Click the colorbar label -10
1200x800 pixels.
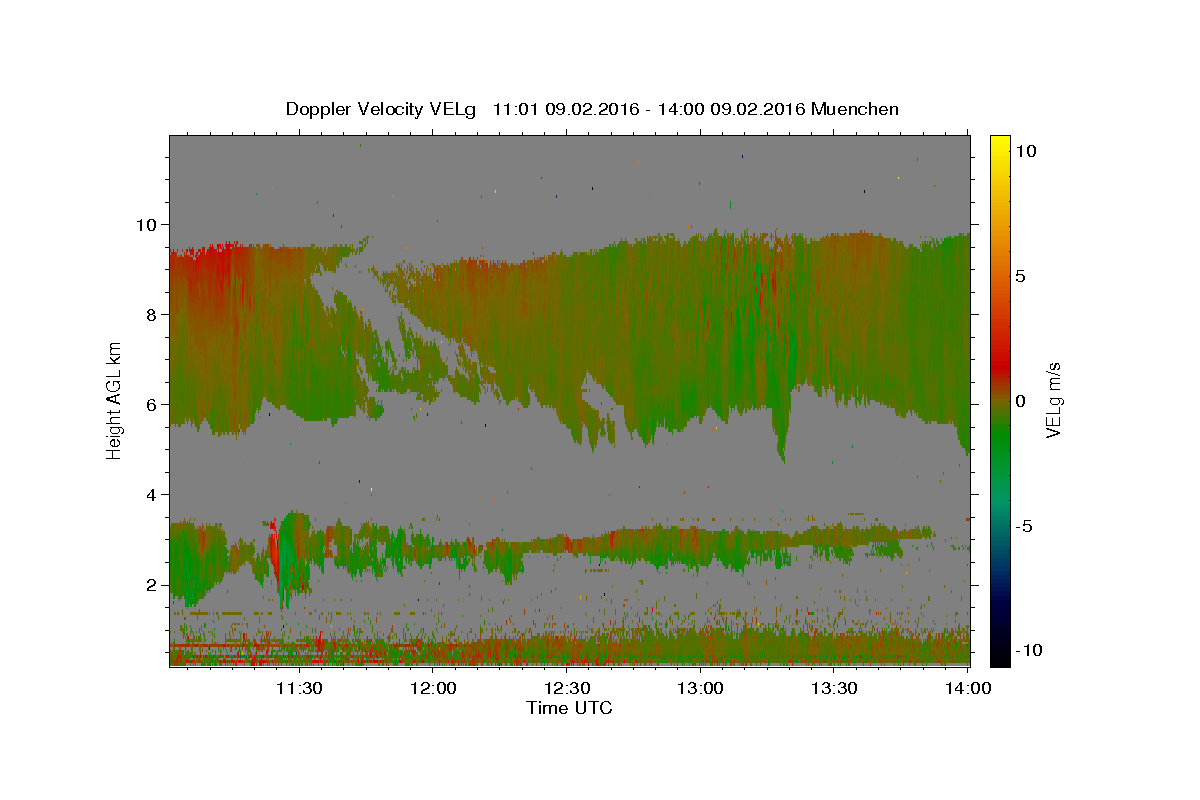pyautogui.click(x=1031, y=650)
